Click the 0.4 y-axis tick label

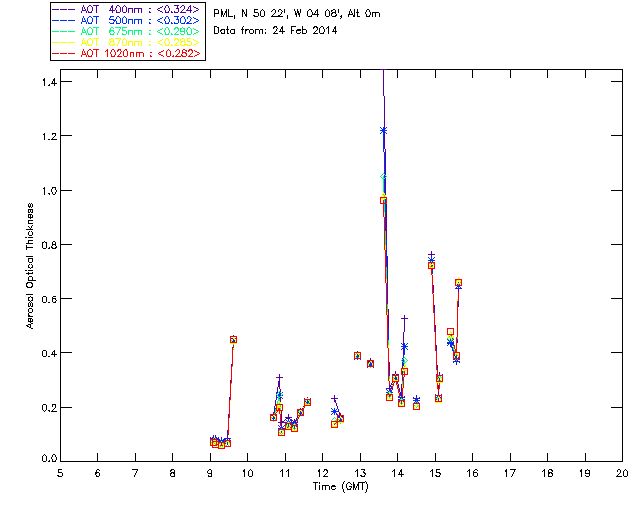tap(49, 353)
